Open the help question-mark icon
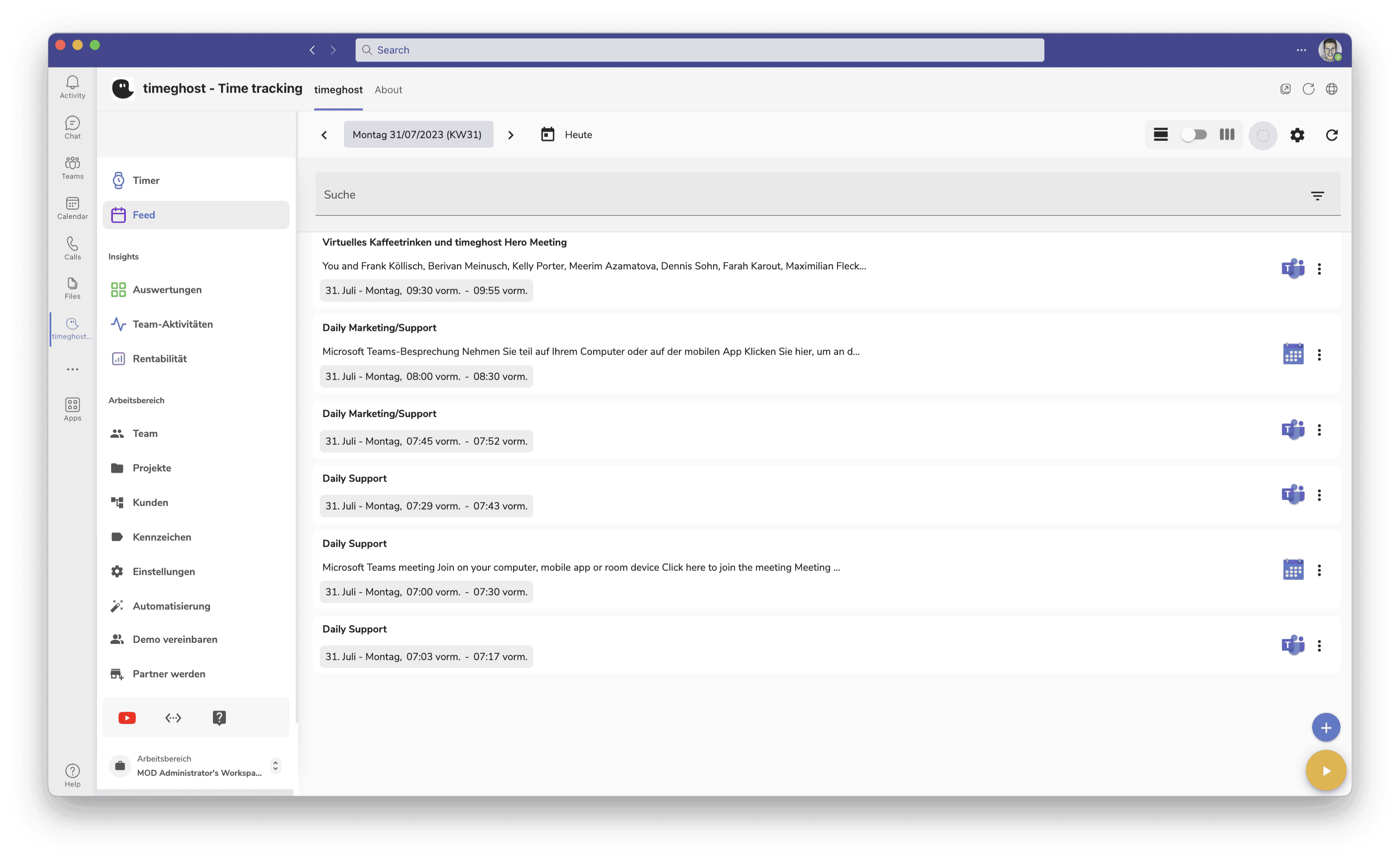 pos(219,718)
